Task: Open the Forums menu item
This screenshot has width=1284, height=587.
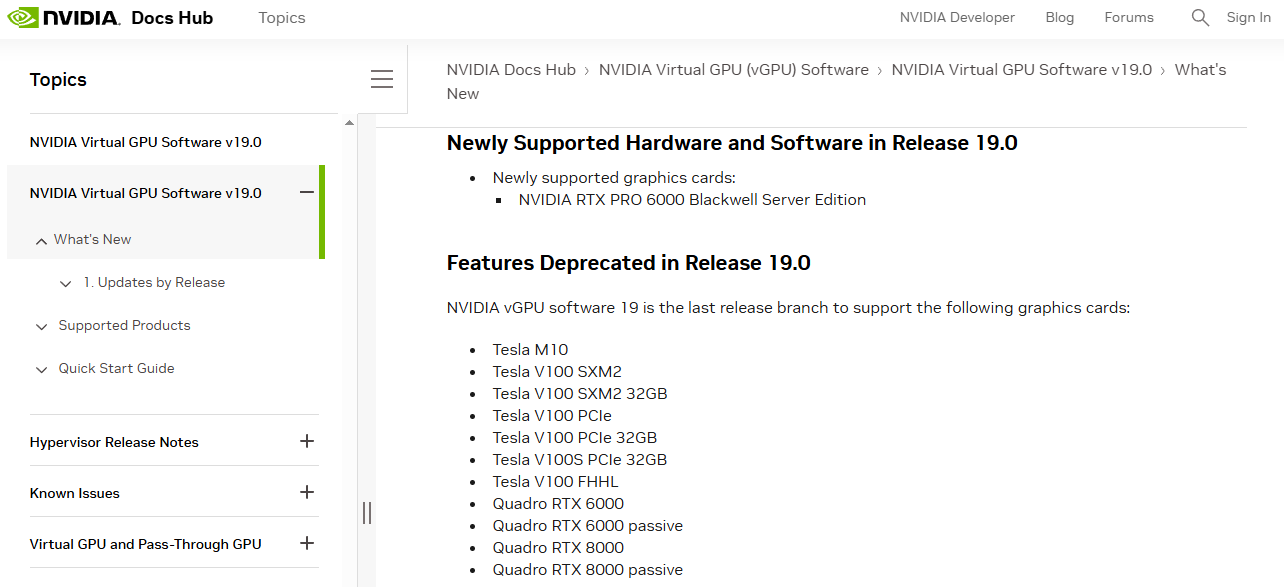Action: 1129,17
